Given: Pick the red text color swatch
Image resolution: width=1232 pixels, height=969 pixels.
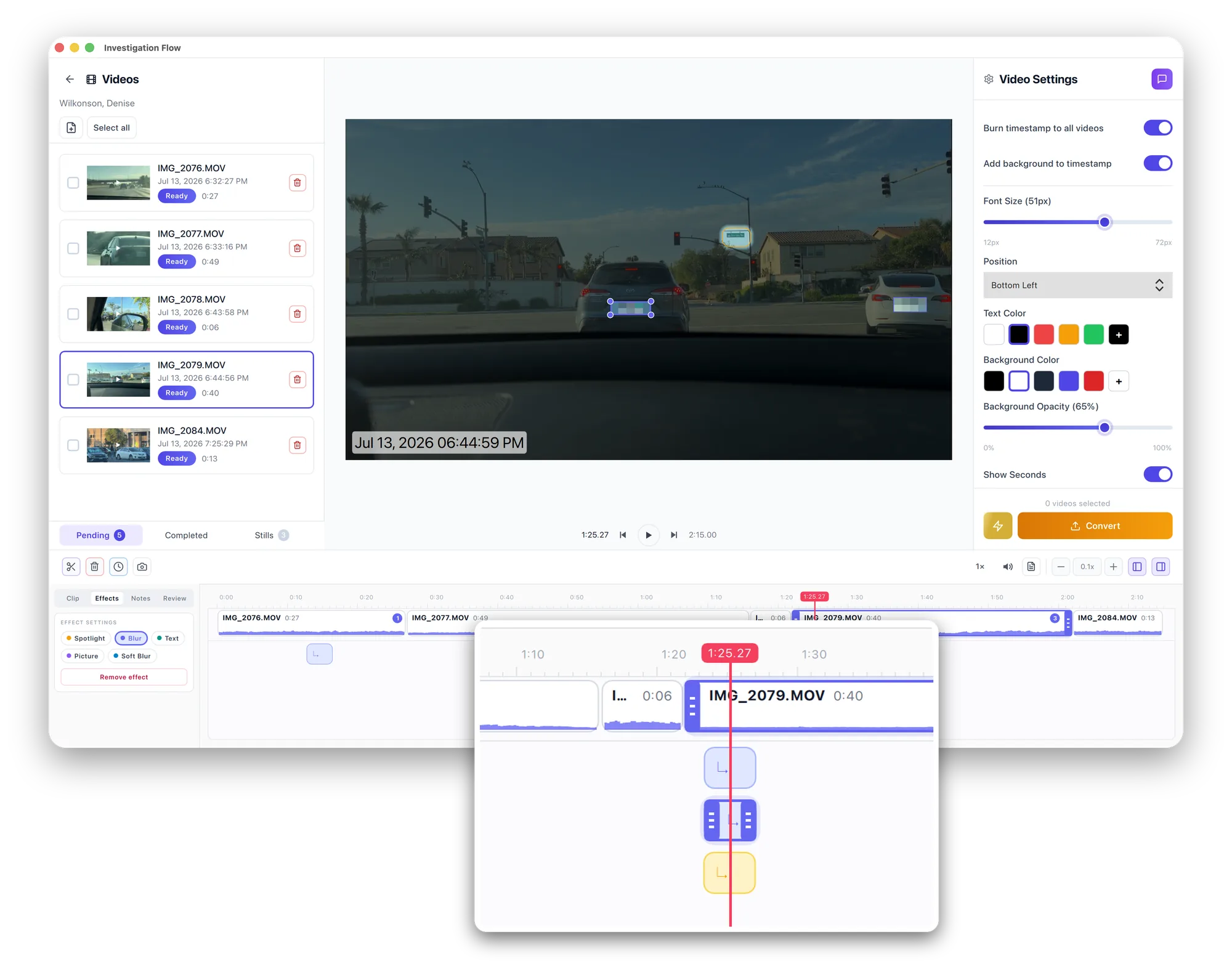Looking at the screenshot, I should tap(1044, 334).
